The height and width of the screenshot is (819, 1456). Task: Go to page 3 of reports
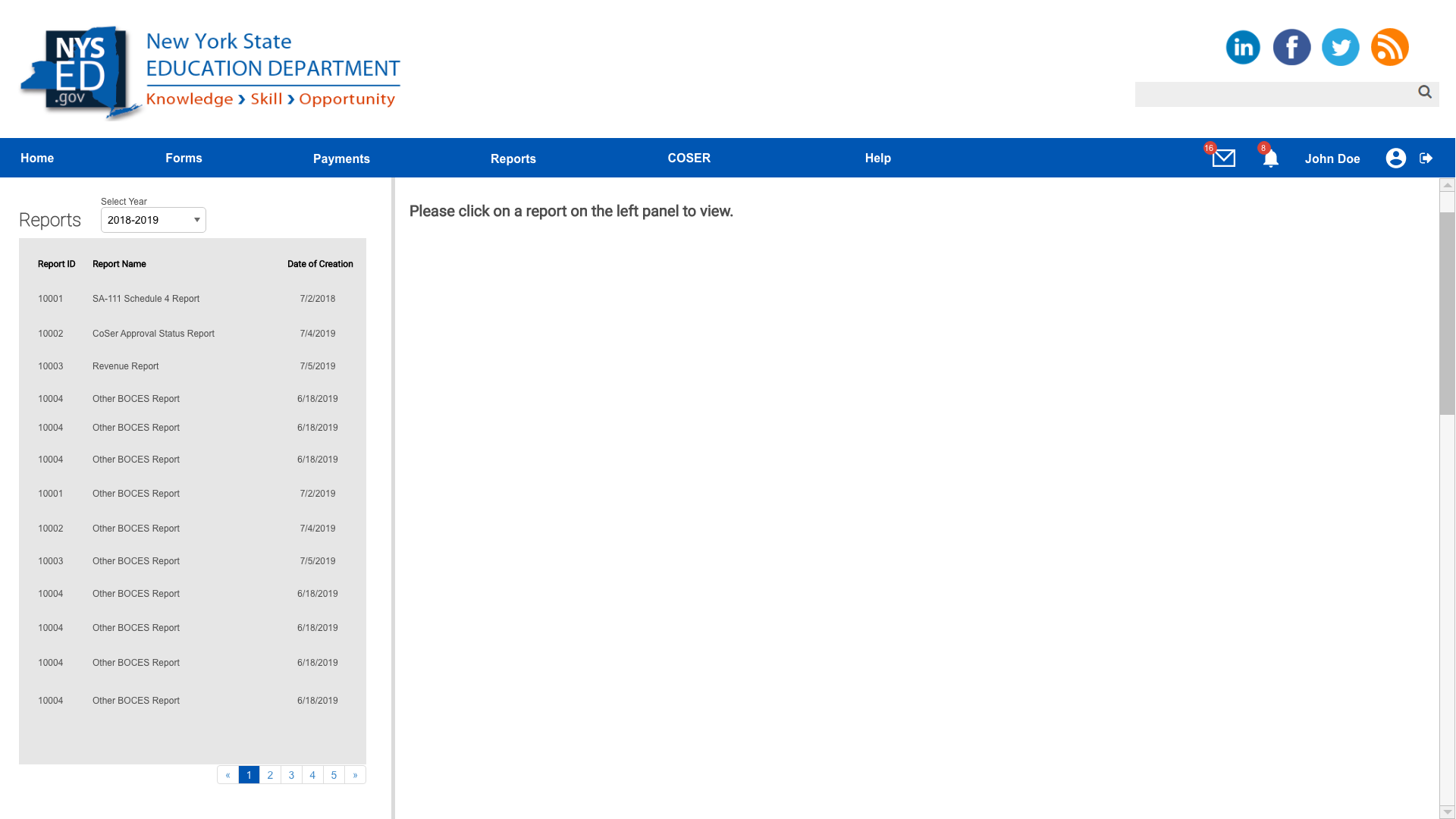291,775
